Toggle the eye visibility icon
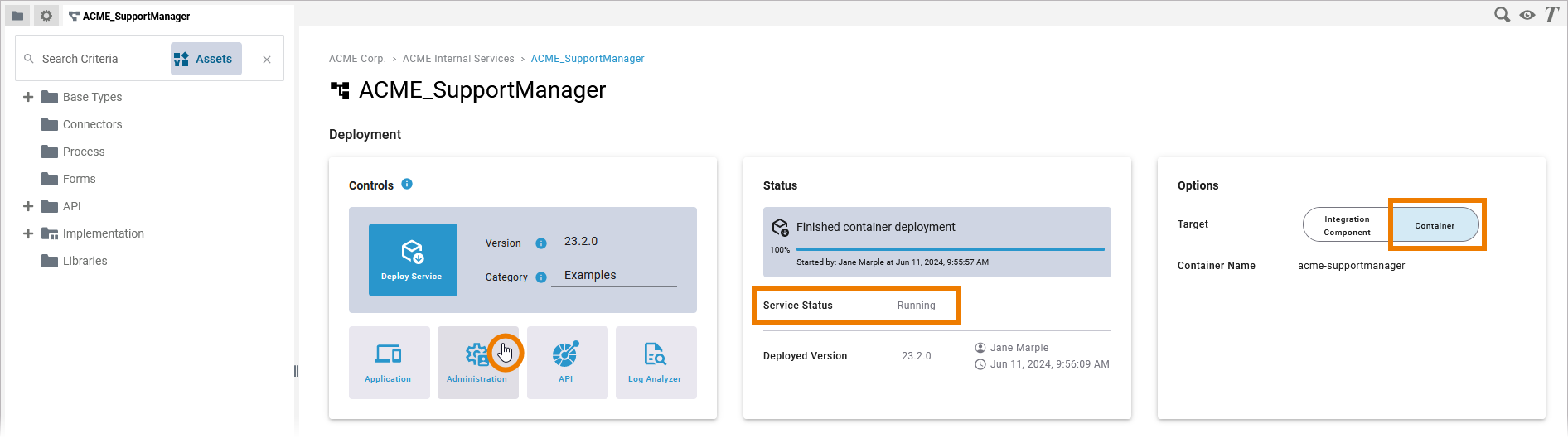 pos(1527,15)
